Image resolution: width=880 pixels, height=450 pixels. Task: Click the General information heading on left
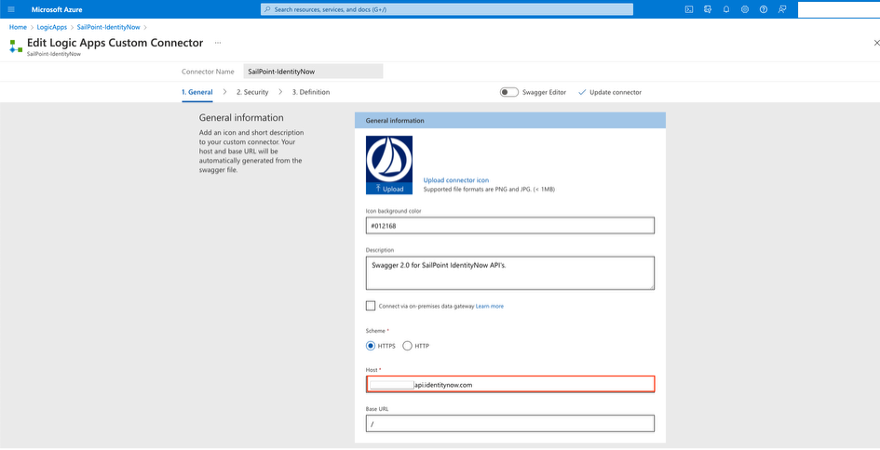241,118
